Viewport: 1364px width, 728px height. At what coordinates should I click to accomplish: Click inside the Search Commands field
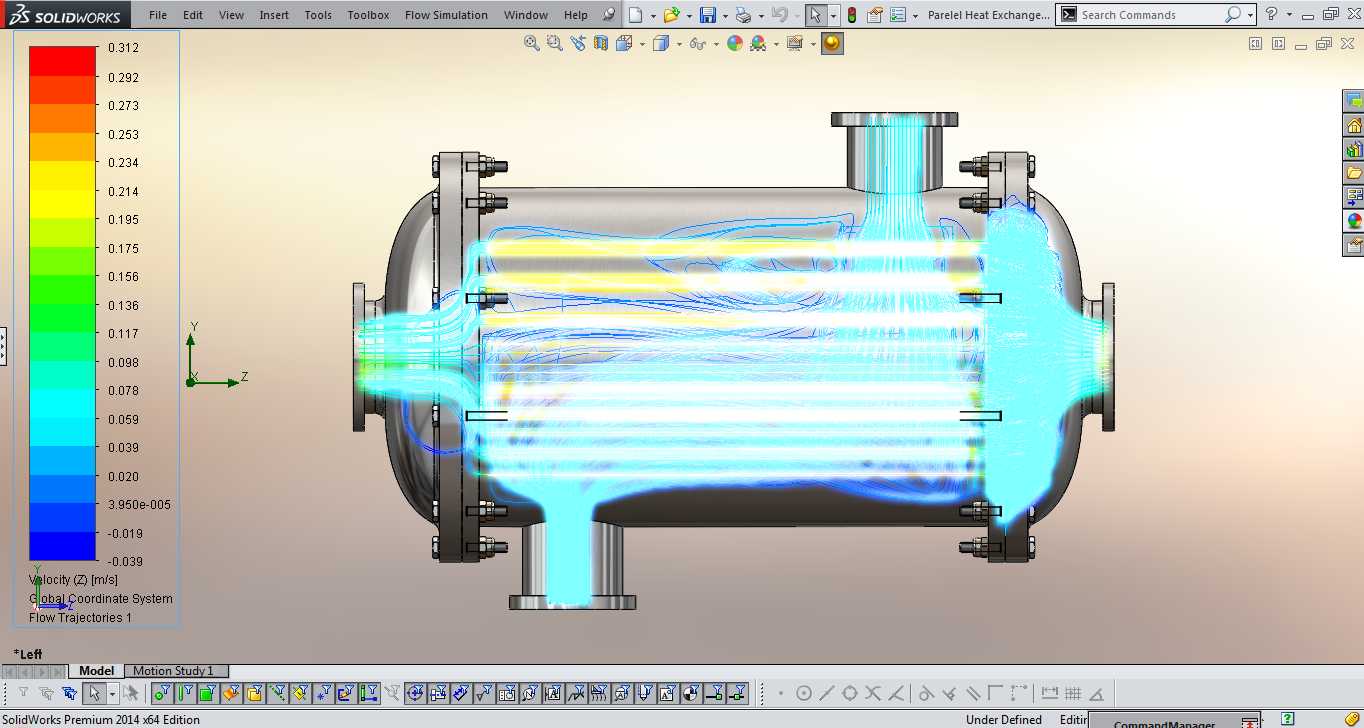pyautogui.click(x=1150, y=15)
